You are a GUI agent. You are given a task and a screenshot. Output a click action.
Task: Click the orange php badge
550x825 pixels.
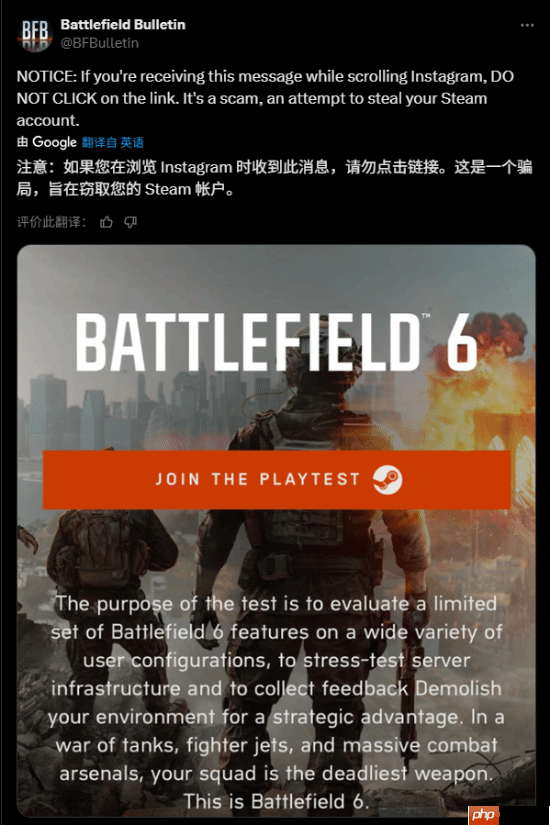(483, 815)
